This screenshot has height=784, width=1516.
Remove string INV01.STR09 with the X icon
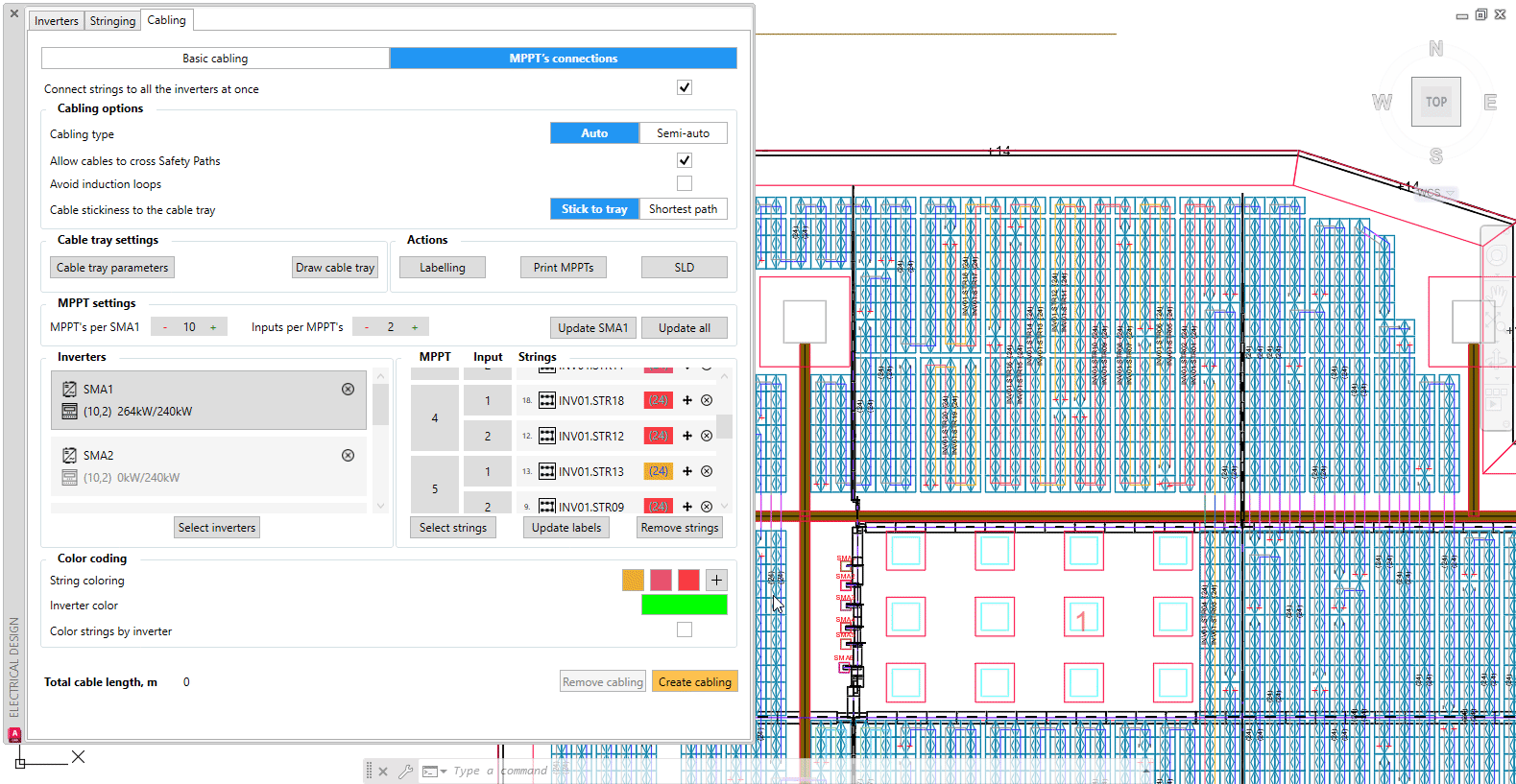point(707,506)
